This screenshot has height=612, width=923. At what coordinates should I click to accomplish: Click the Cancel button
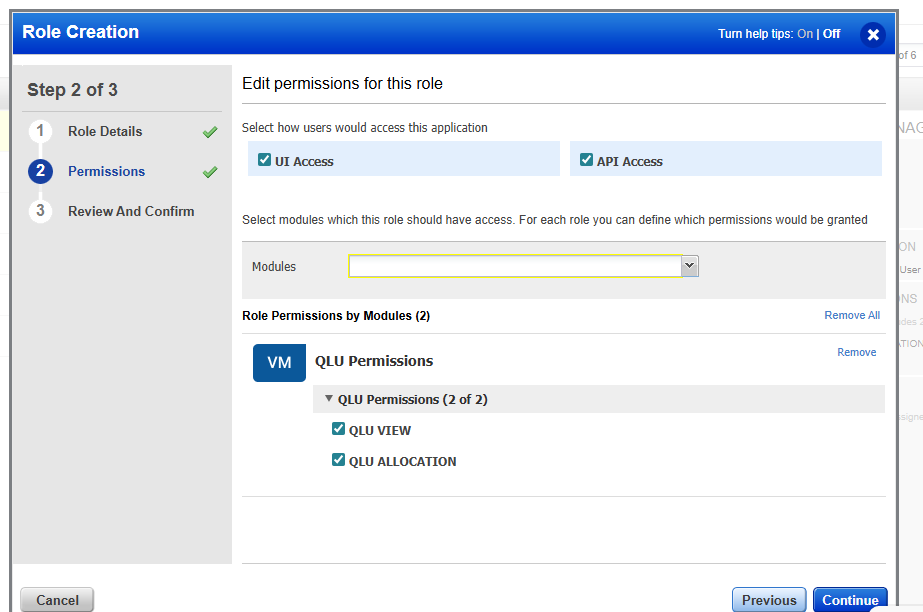(x=57, y=600)
